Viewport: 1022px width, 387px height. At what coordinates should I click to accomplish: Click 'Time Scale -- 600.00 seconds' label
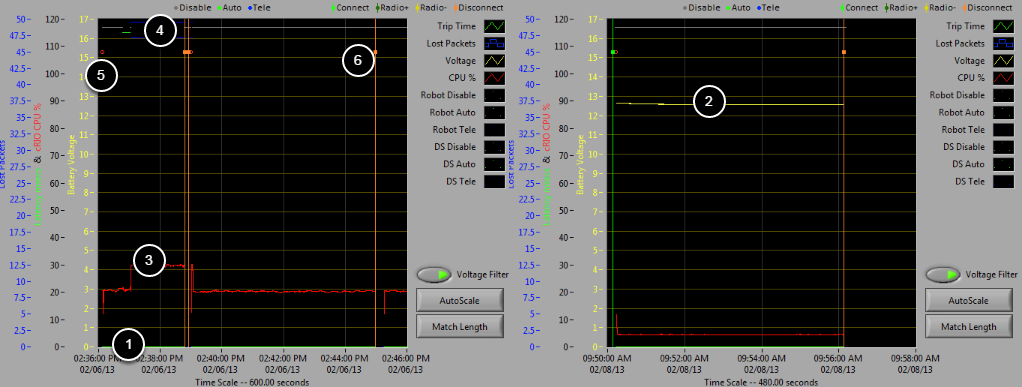252,382
